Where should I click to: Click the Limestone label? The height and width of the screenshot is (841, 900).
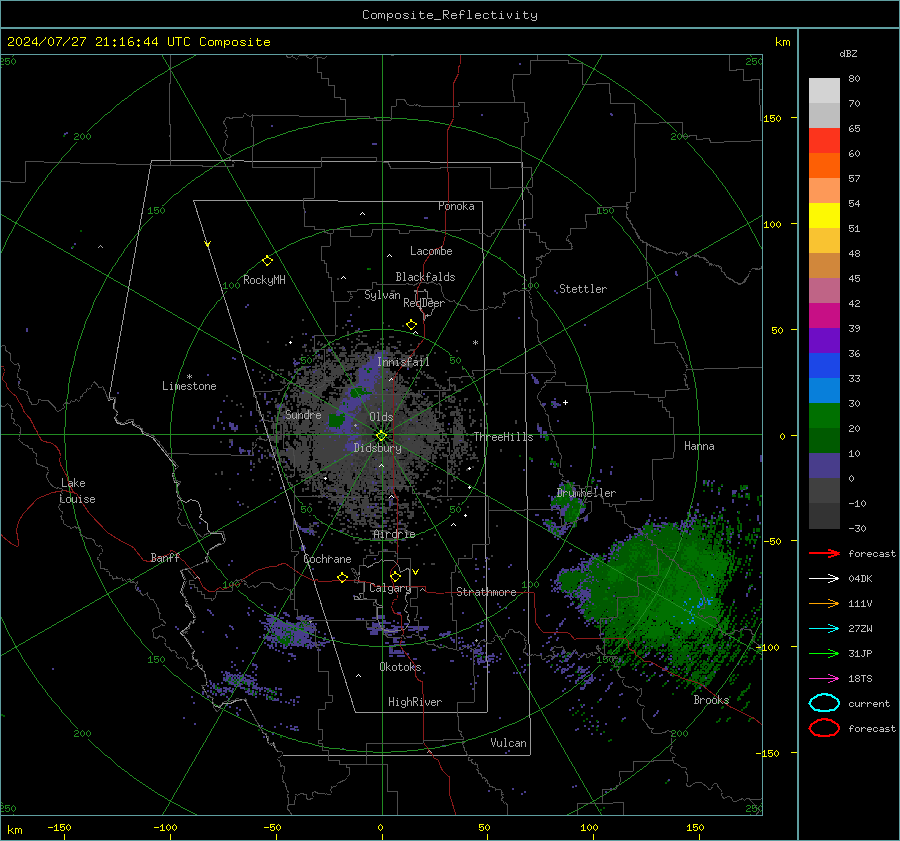(x=189, y=386)
